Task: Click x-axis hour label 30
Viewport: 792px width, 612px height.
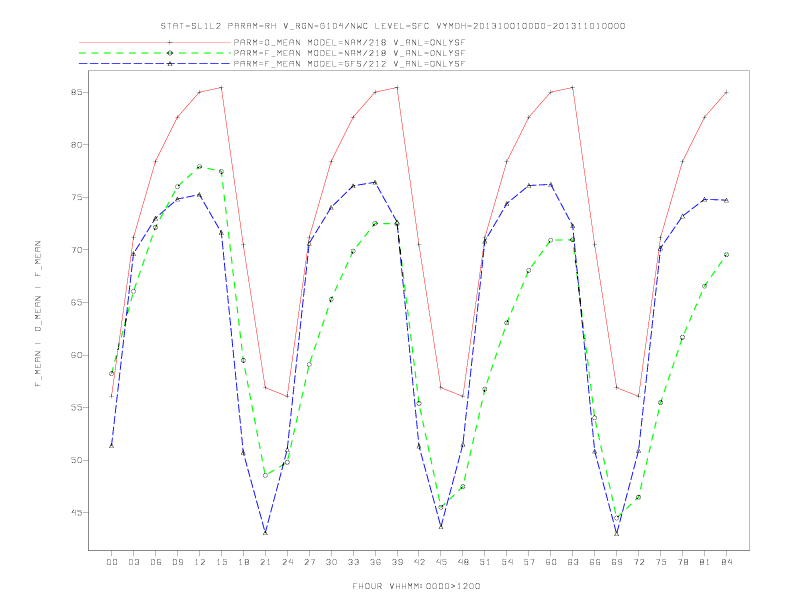Action: (x=331, y=562)
